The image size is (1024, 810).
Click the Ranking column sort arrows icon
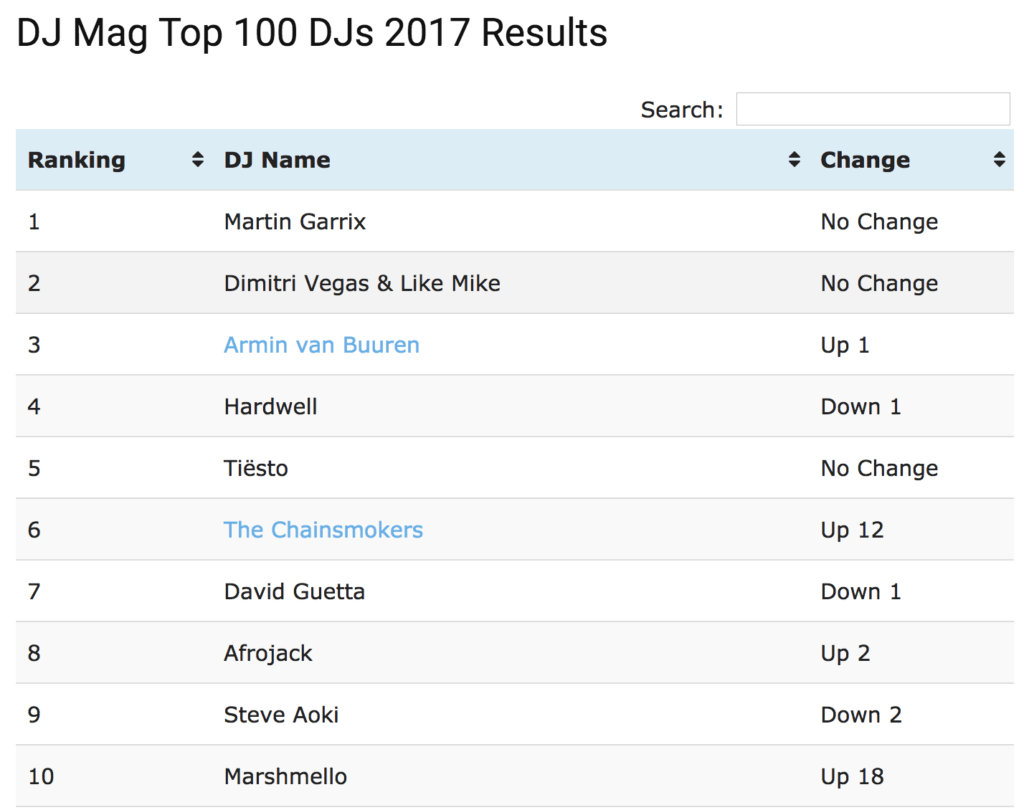tap(197, 160)
